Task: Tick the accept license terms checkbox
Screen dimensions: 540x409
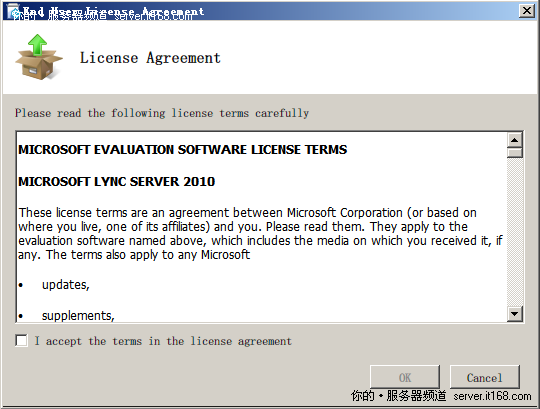Action: [x=21, y=341]
